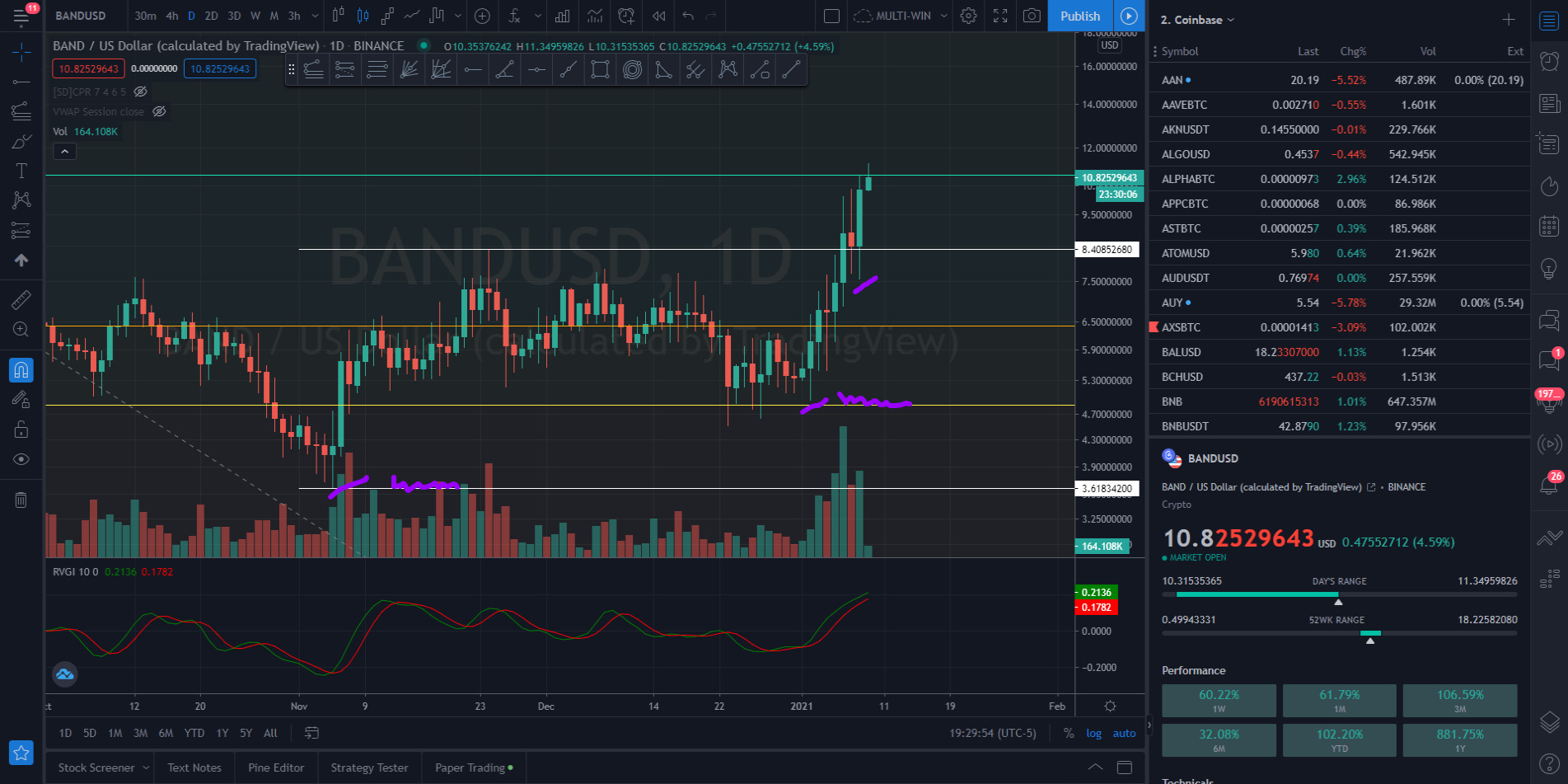
Task: Expand the time interval dropdown arrow
Action: tap(315, 16)
